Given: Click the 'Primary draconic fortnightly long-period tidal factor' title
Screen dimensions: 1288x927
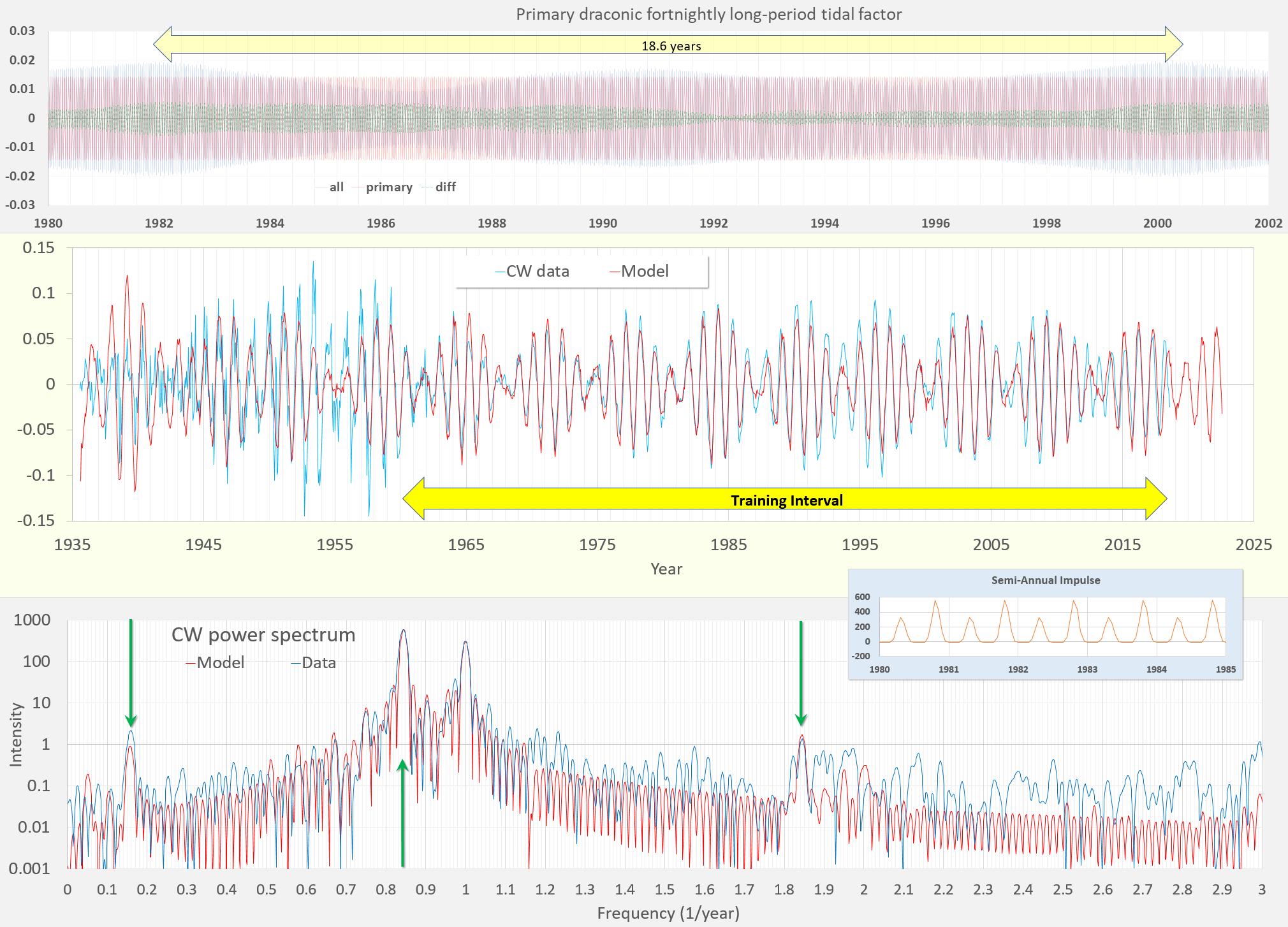Looking at the screenshot, I should pyautogui.click(x=708, y=14).
